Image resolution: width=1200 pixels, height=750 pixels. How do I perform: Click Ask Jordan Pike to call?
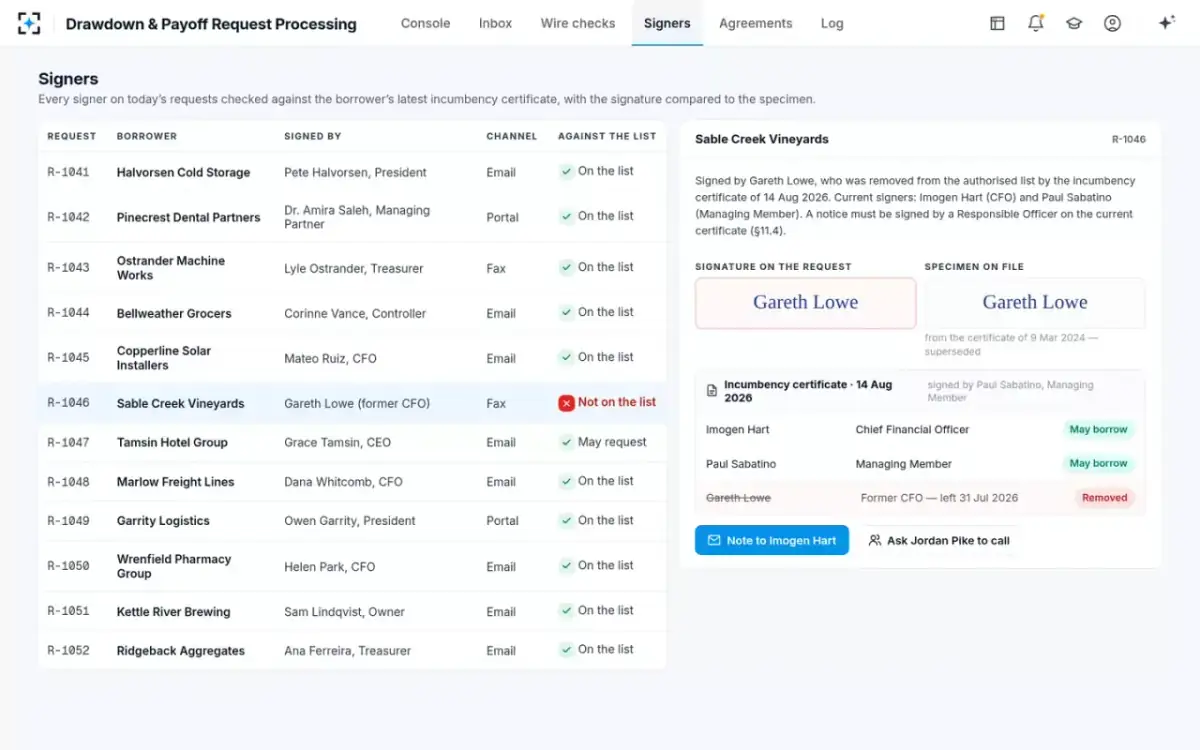(x=939, y=540)
